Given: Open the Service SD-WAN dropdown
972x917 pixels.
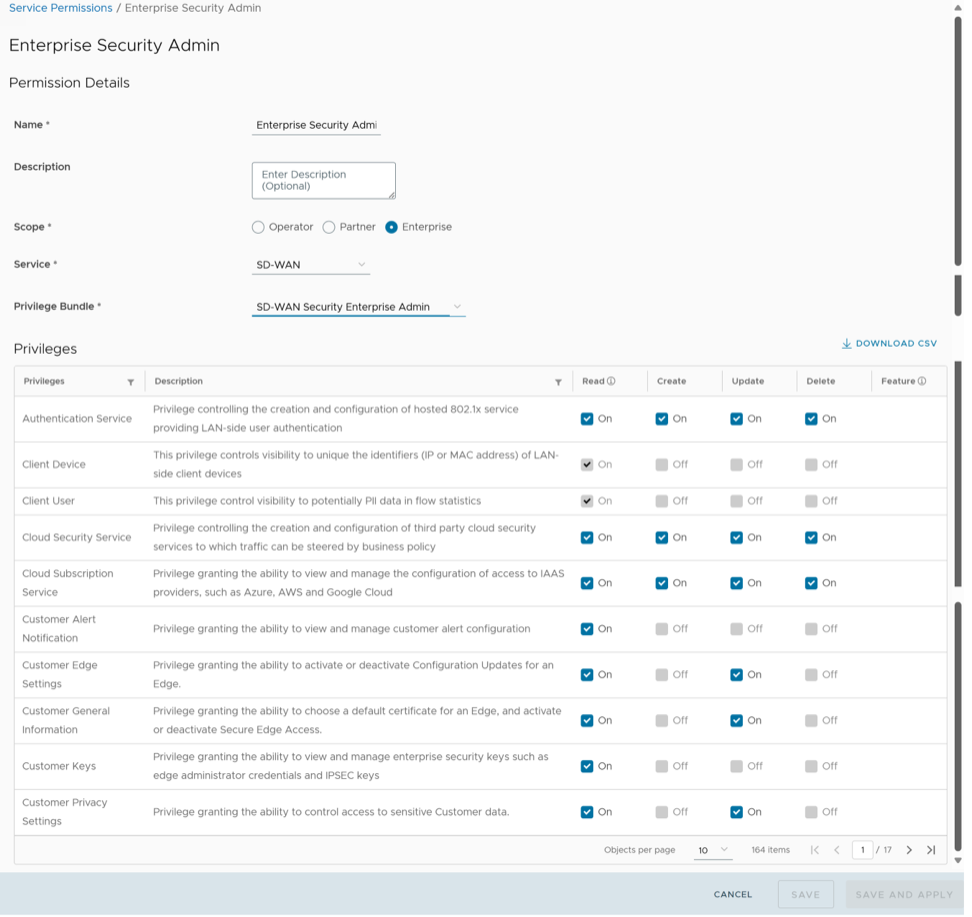Looking at the screenshot, I should 311,265.
